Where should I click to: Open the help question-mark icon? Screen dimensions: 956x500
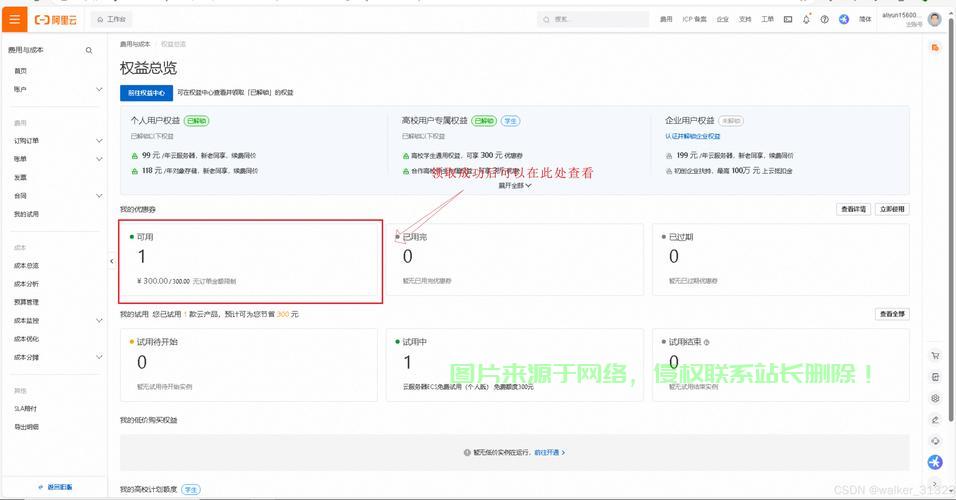824,20
